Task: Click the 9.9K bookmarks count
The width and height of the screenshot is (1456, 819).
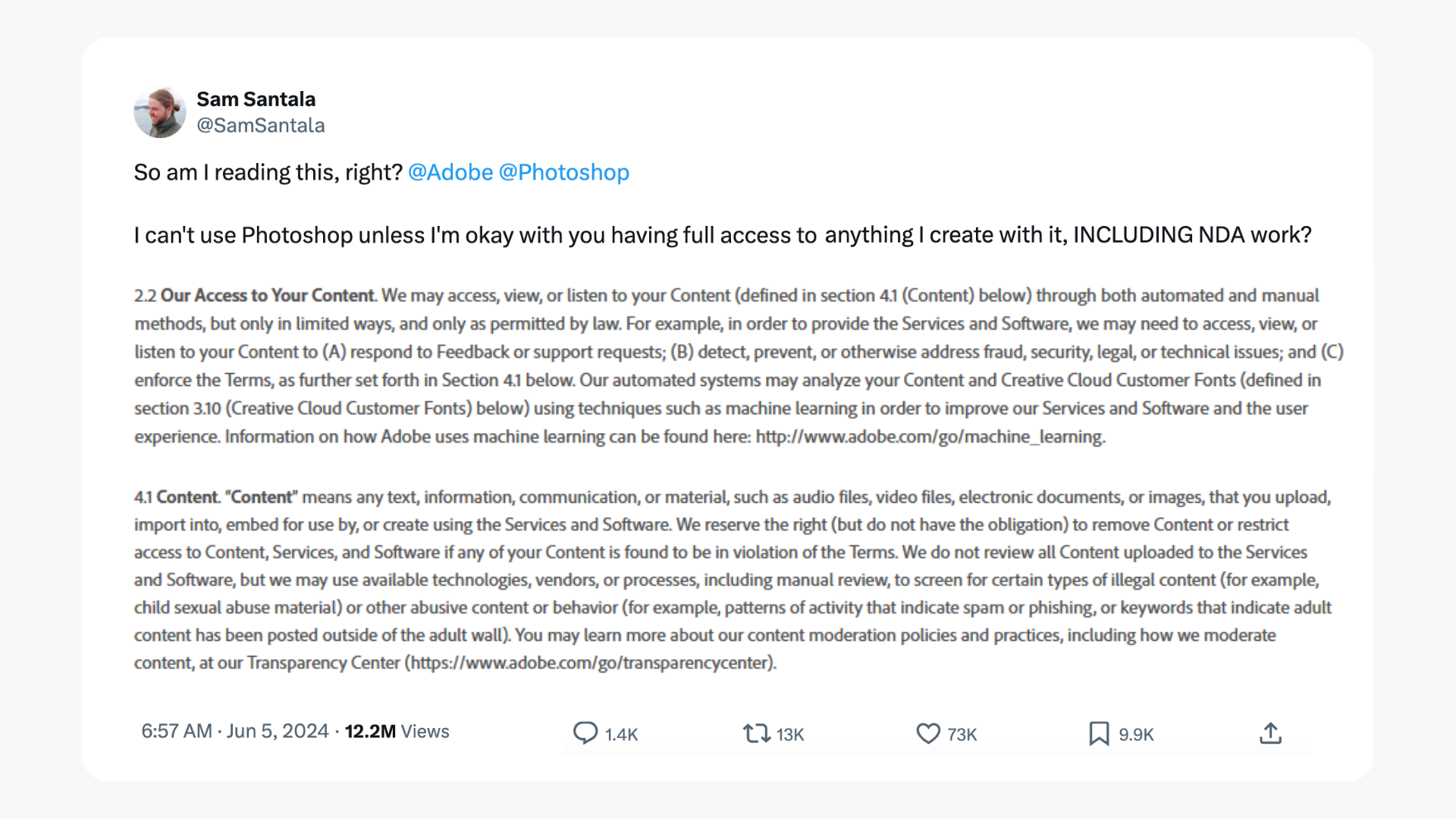Action: coord(1136,734)
